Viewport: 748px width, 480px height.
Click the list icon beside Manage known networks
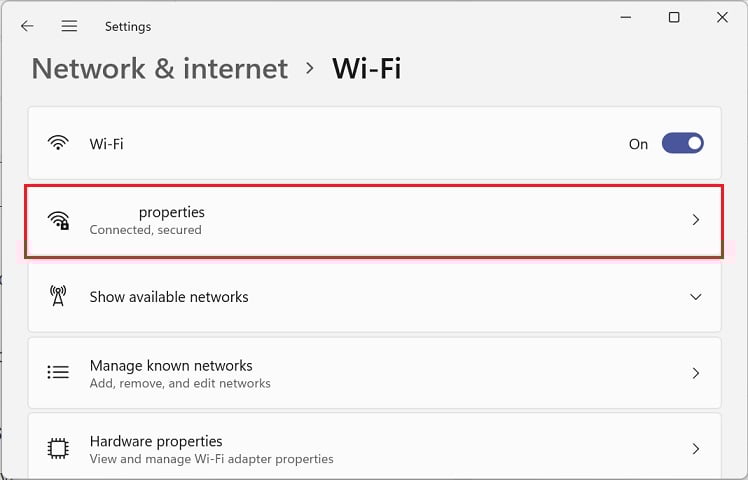coord(58,372)
